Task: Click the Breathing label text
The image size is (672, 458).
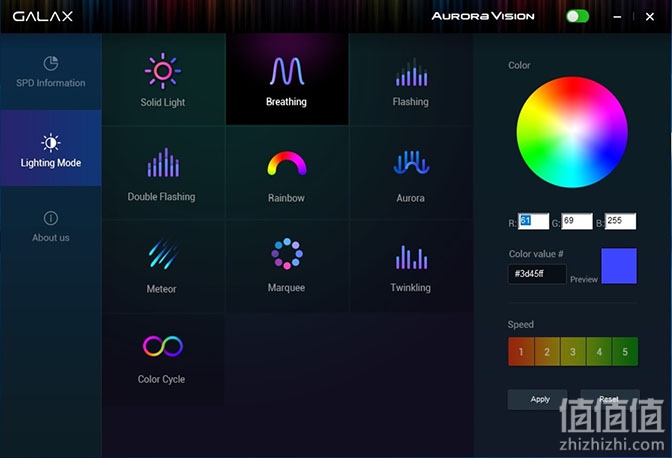Action: click(x=286, y=102)
